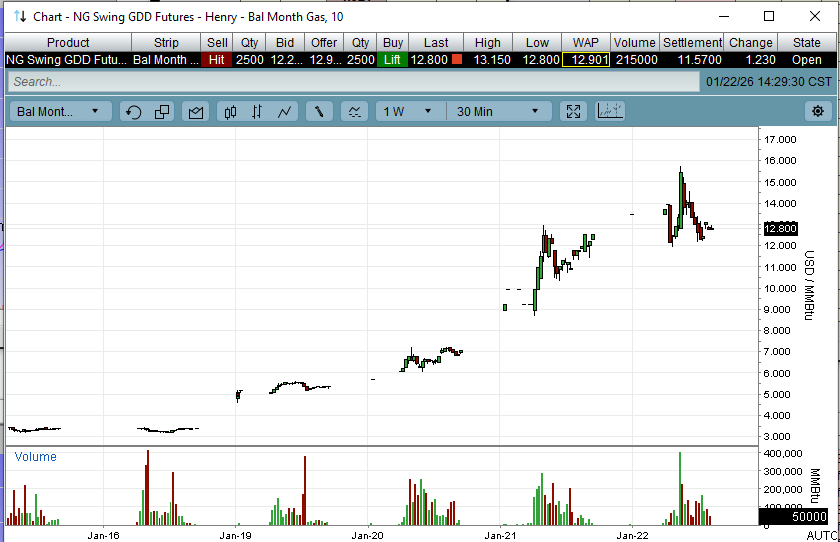This screenshot has width=840, height=542.
Task: Click the High column header
Action: [x=488, y=42]
